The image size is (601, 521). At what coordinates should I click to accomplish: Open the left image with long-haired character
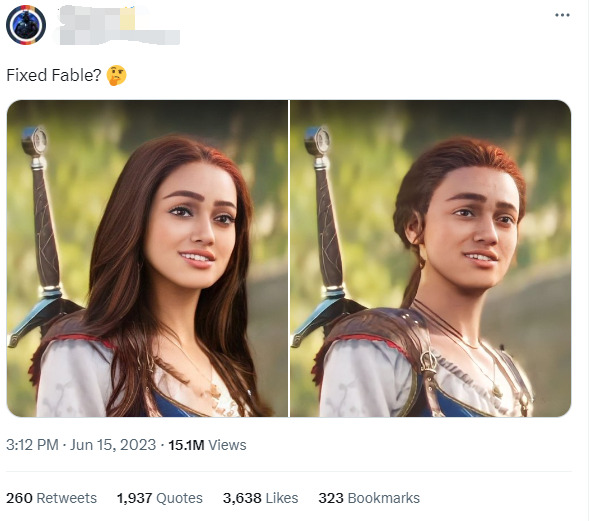(x=147, y=258)
